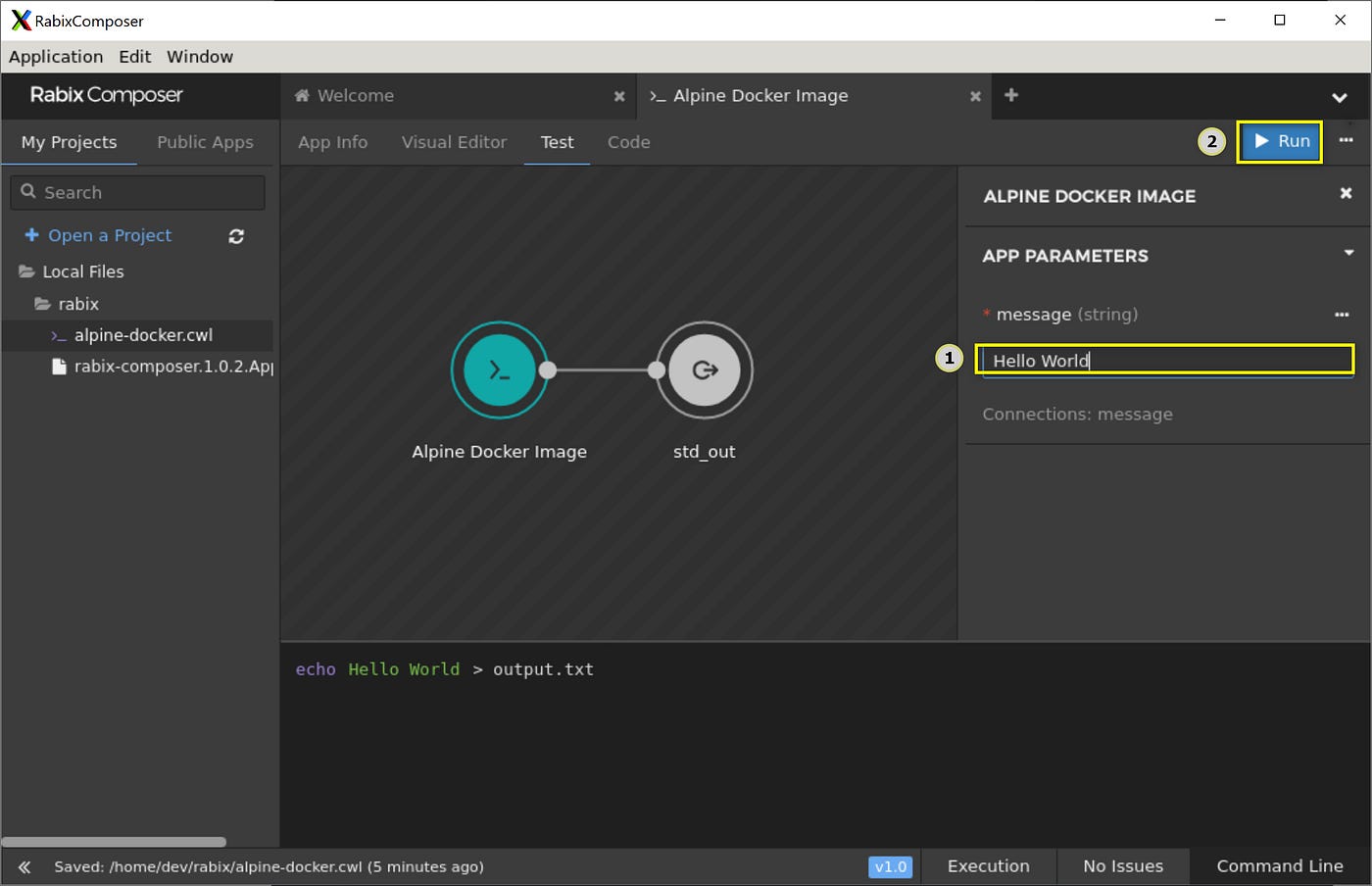Switch to the Public Apps tab
The image size is (1372, 886).
pyautogui.click(x=205, y=142)
